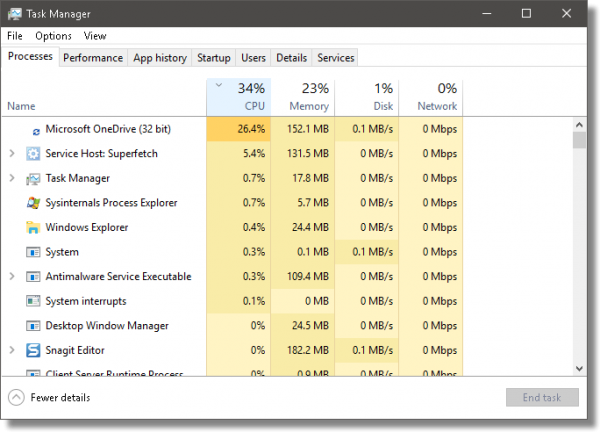Click the scrollbar down arrow
The height and width of the screenshot is (432, 600).
click(x=579, y=369)
